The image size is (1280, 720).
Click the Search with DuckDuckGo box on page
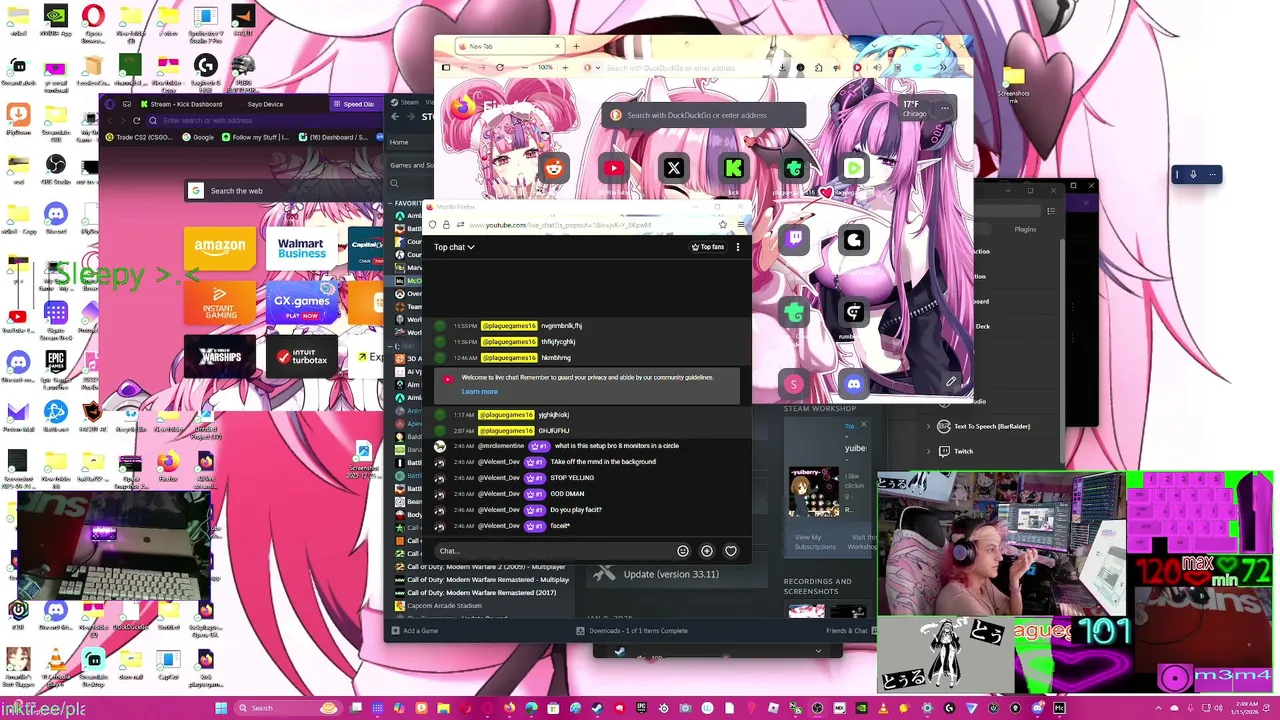coord(703,115)
